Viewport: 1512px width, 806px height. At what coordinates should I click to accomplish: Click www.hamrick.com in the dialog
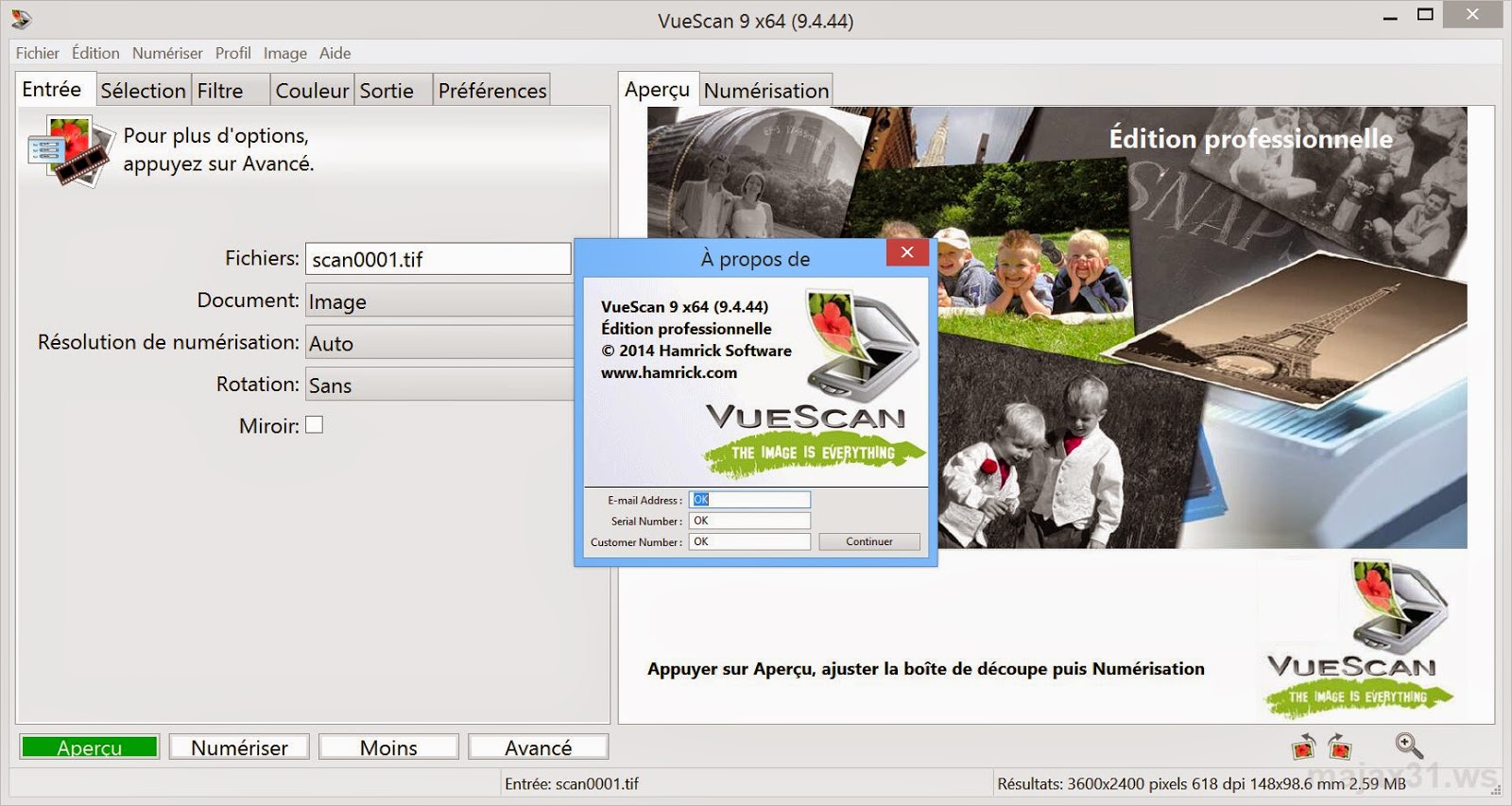669,372
